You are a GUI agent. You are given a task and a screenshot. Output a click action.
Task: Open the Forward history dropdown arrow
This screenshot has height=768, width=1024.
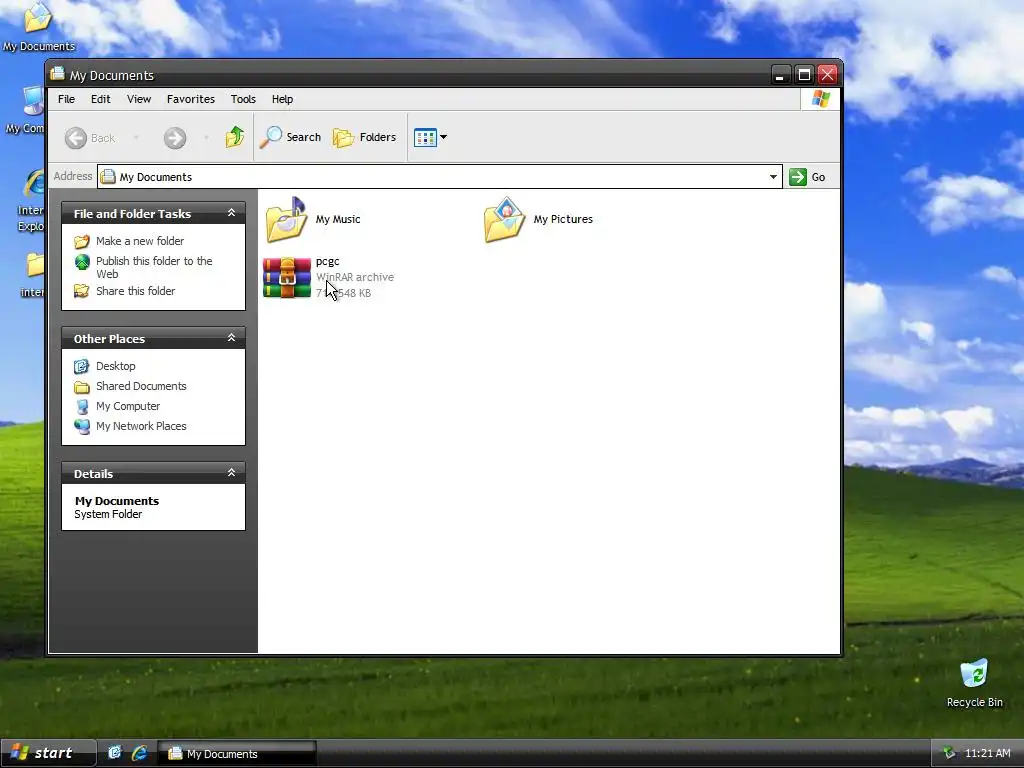click(206, 138)
